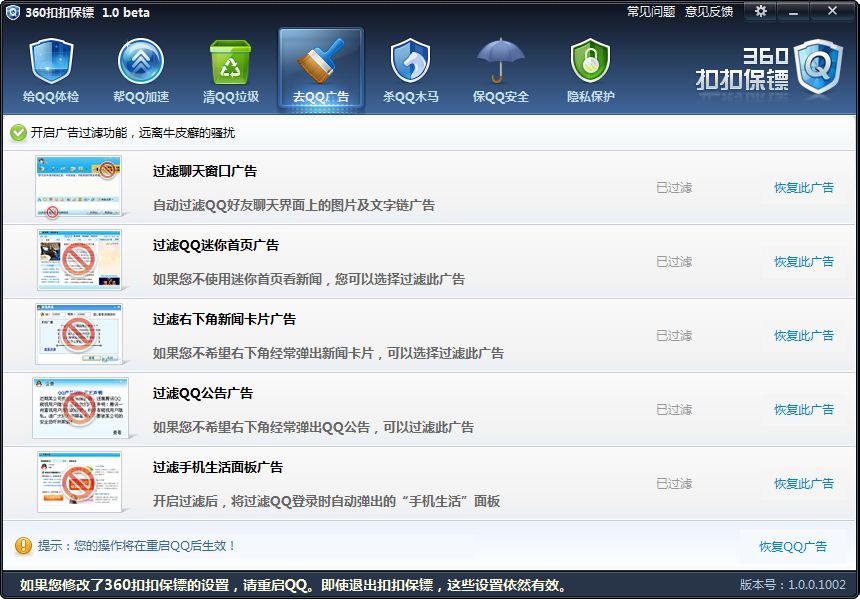The width and height of the screenshot is (860, 600).
Task: Open settings via the gear icon
Action: coord(761,11)
